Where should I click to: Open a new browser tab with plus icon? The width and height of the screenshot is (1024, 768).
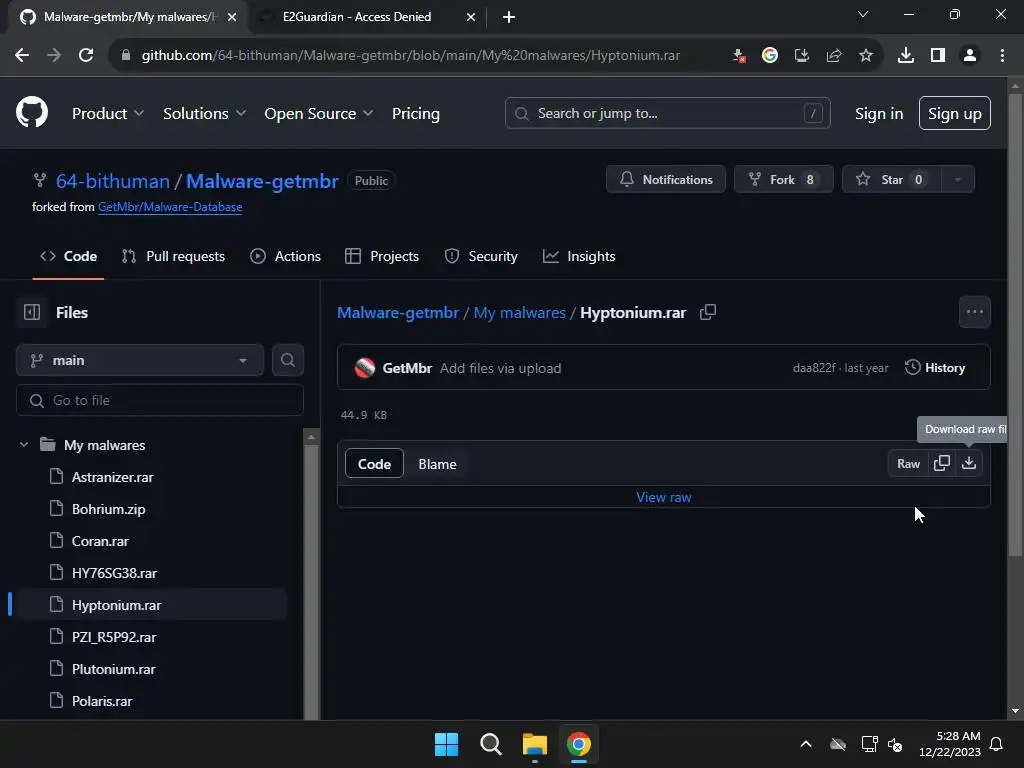[x=509, y=17]
